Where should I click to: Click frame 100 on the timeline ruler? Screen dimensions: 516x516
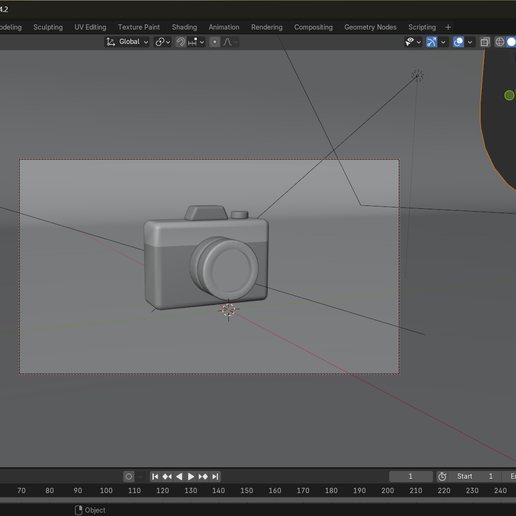pyautogui.click(x=106, y=491)
